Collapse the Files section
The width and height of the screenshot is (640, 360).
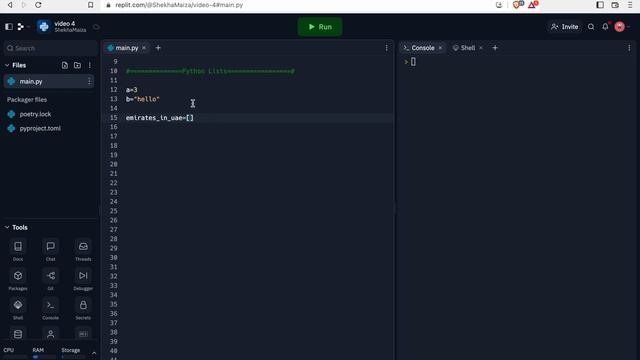pos(7,65)
